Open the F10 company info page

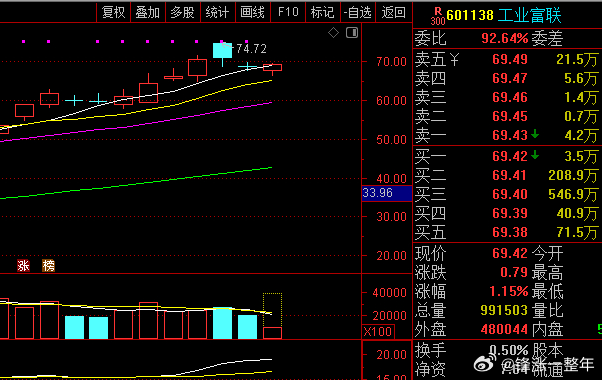click(288, 12)
